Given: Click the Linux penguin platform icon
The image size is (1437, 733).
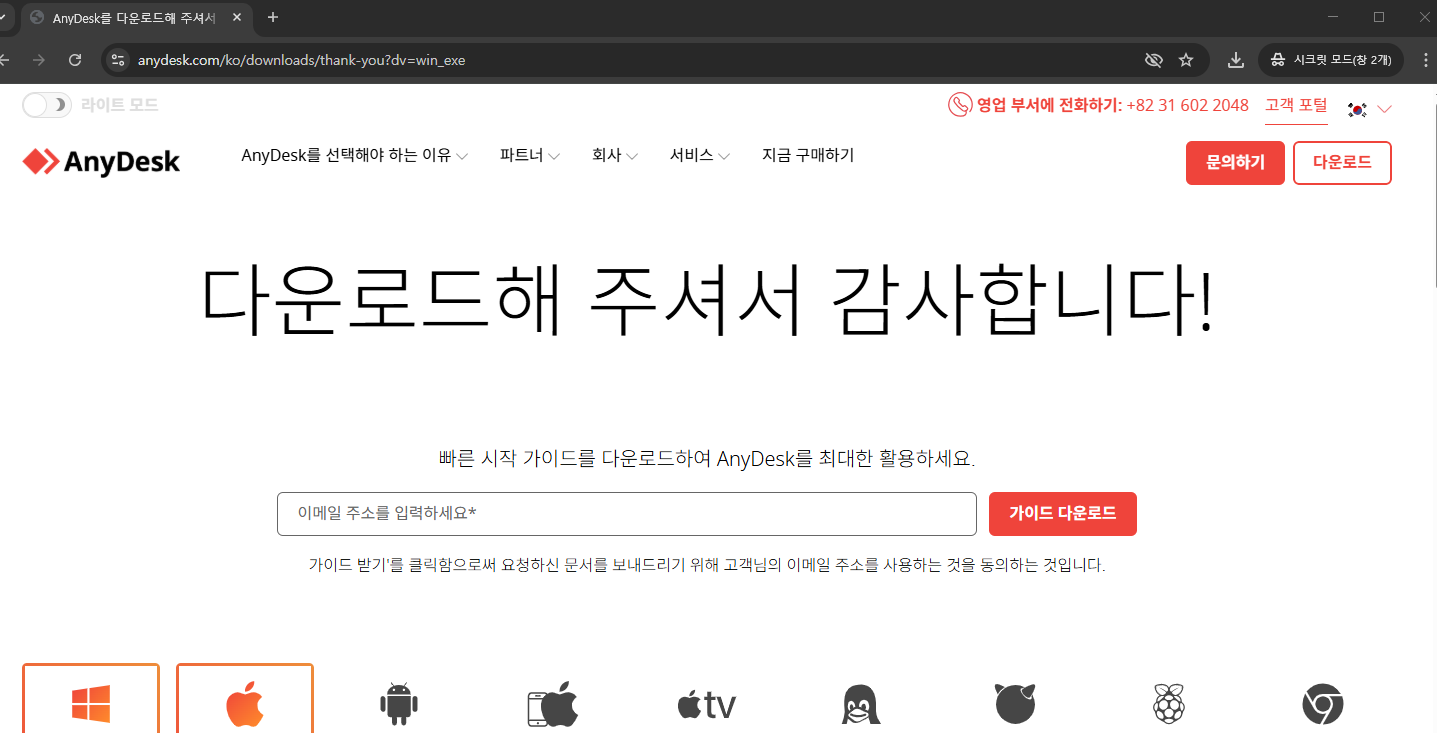Looking at the screenshot, I should (860, 704).
